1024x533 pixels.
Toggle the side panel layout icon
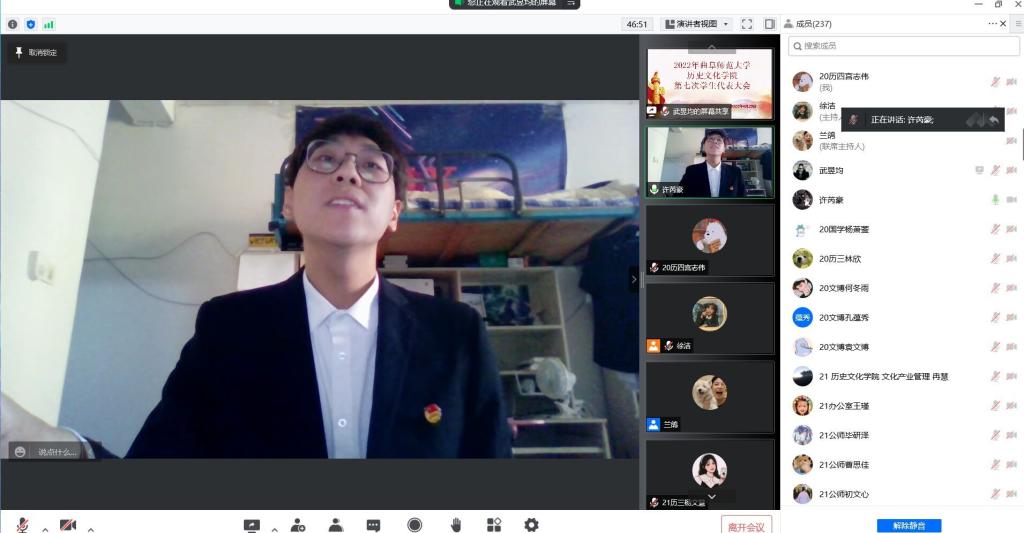[770, 24]
